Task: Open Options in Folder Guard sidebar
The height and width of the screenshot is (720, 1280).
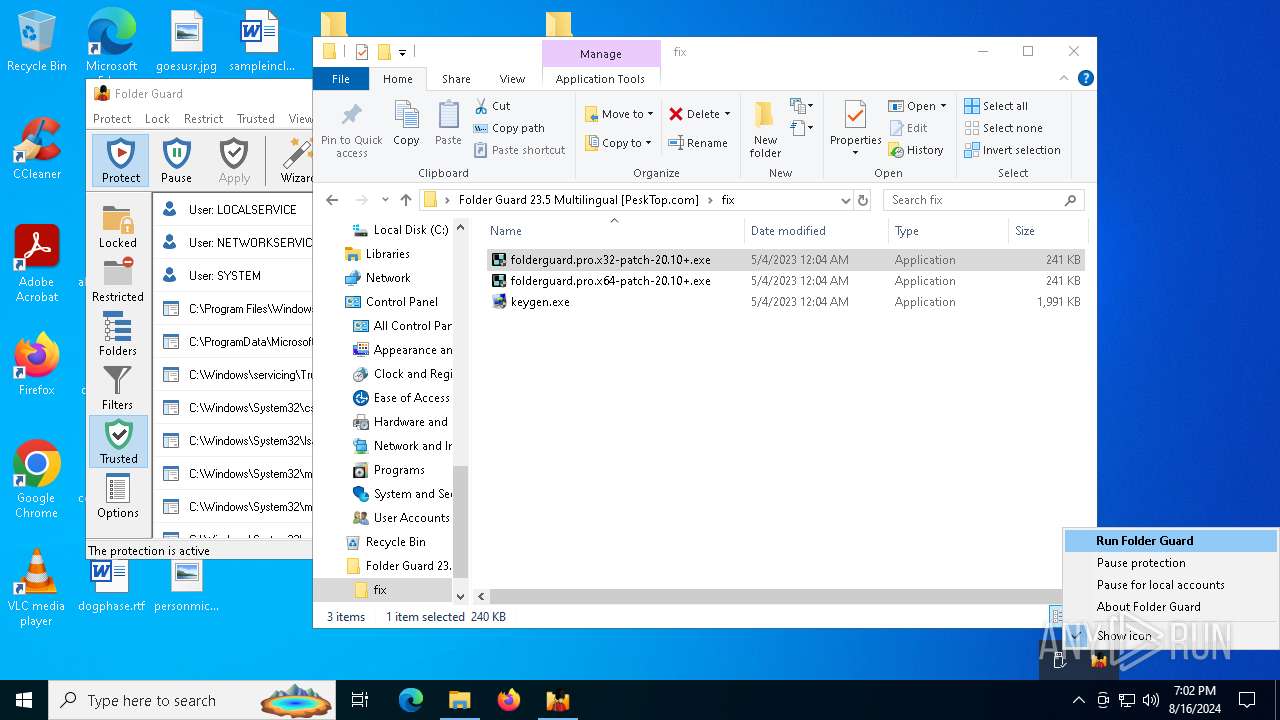Action: coord(118,496)
